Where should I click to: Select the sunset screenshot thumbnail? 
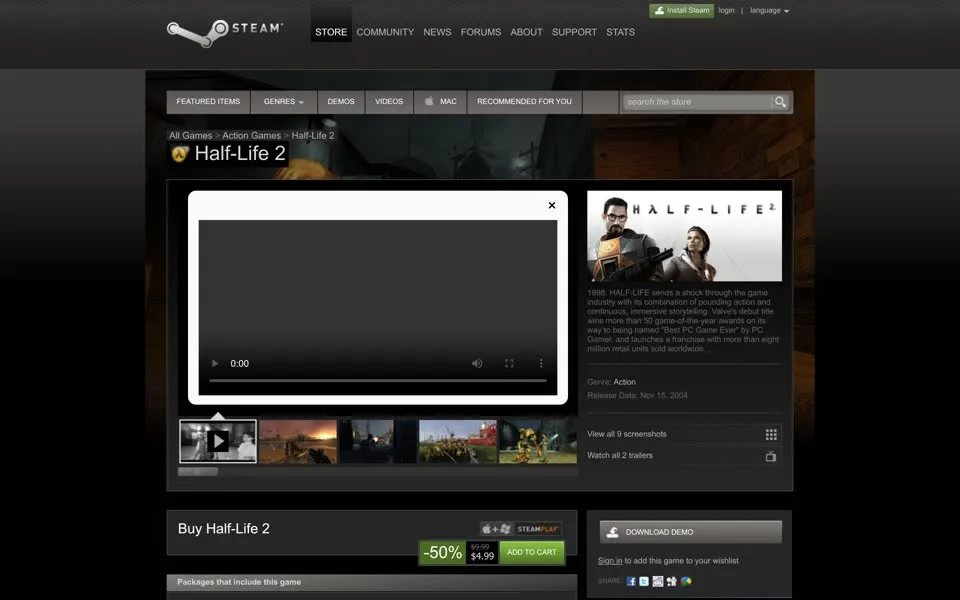click(x=298, y=441)
